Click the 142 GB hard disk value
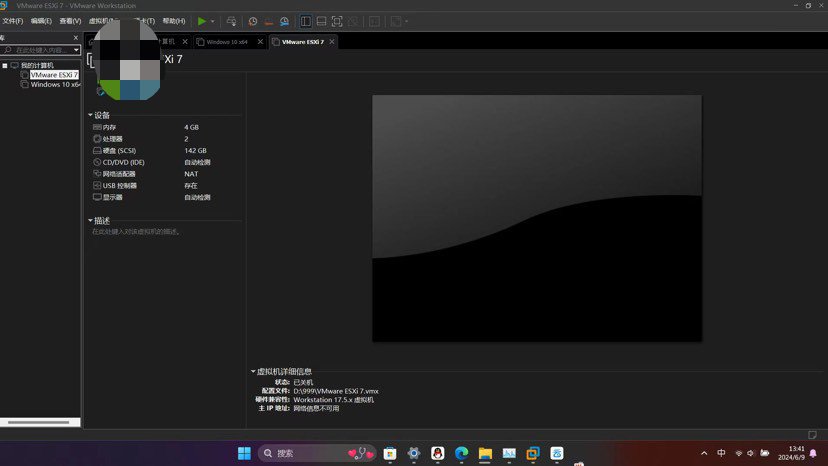 [x=195, y=151]
